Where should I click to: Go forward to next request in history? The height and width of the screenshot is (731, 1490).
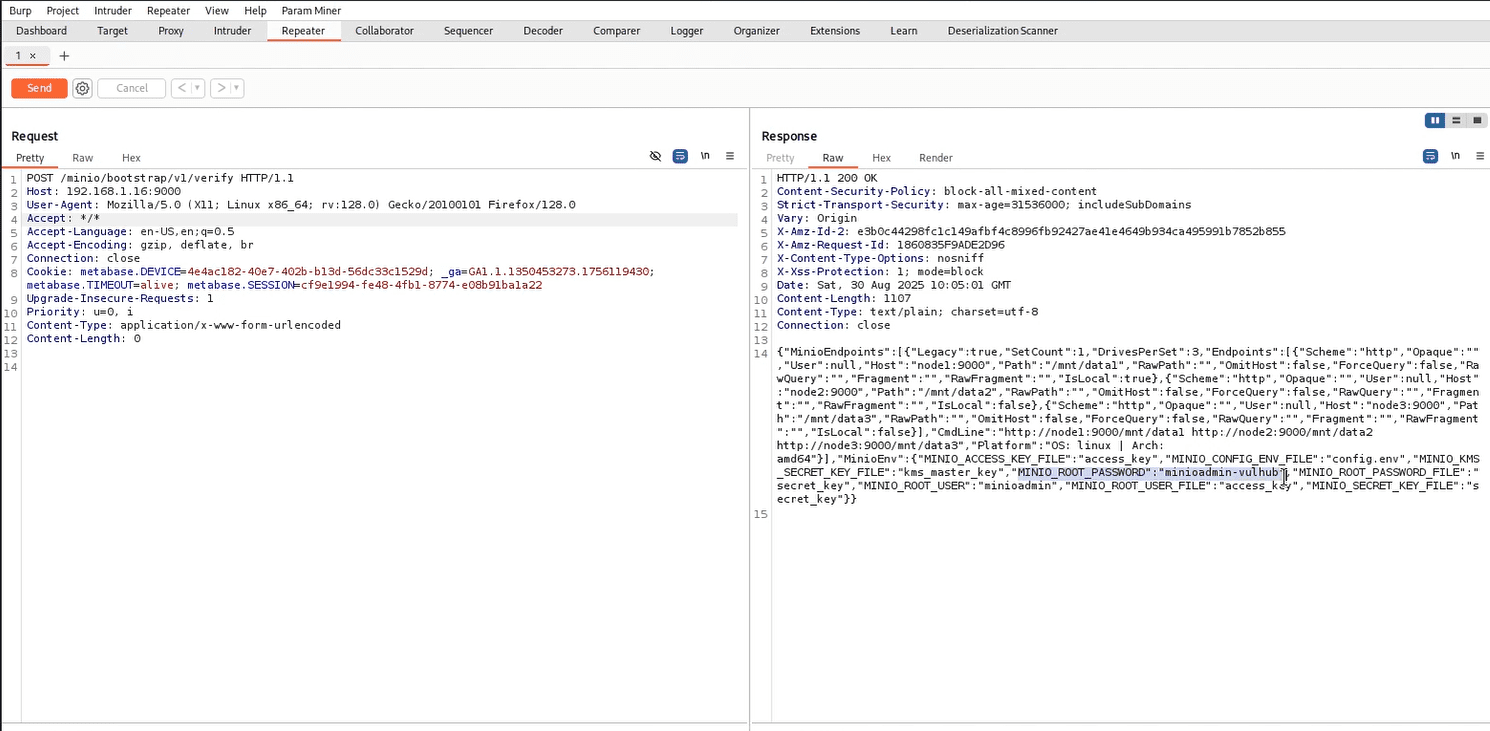220,88
